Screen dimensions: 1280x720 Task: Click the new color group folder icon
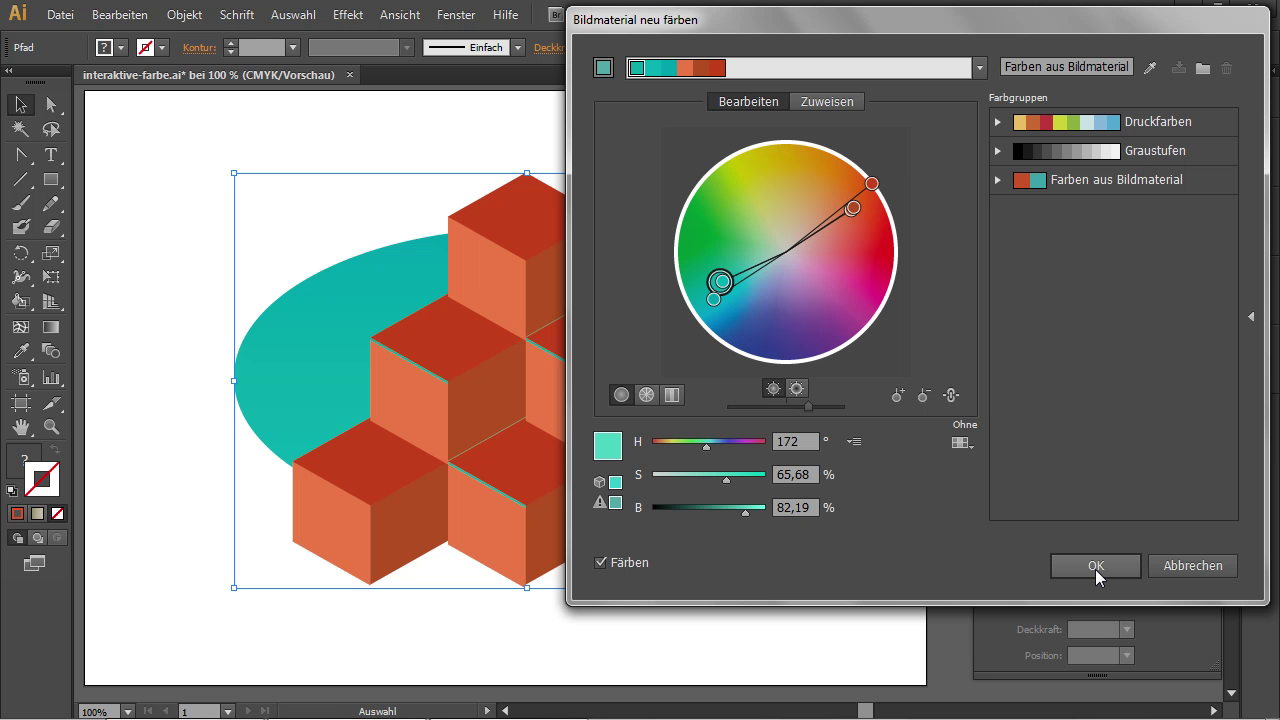(x=1203, y=68)
